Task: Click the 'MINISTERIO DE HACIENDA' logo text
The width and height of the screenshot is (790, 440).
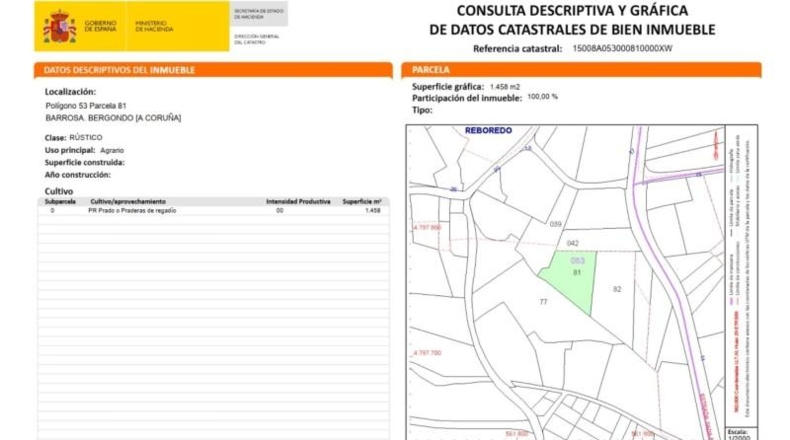Action: pyautogui.click(x=154, y=26)
